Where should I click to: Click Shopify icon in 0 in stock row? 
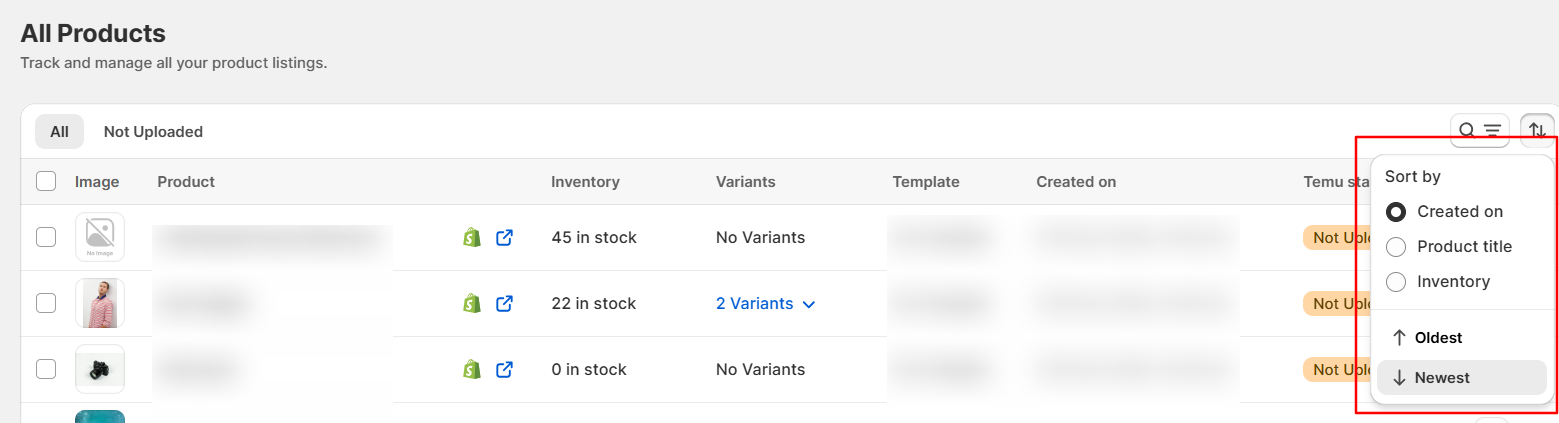[472, 369]
